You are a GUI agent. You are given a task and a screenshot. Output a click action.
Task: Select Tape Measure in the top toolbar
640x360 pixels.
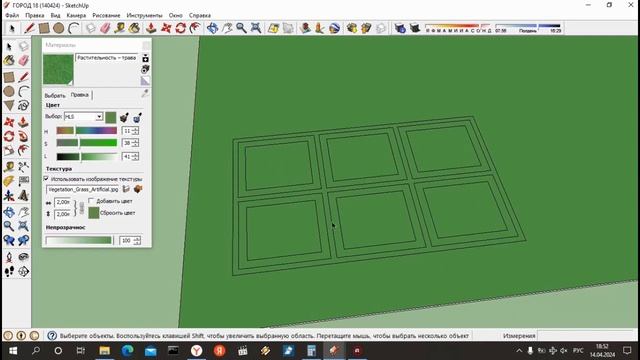[120, 28]
